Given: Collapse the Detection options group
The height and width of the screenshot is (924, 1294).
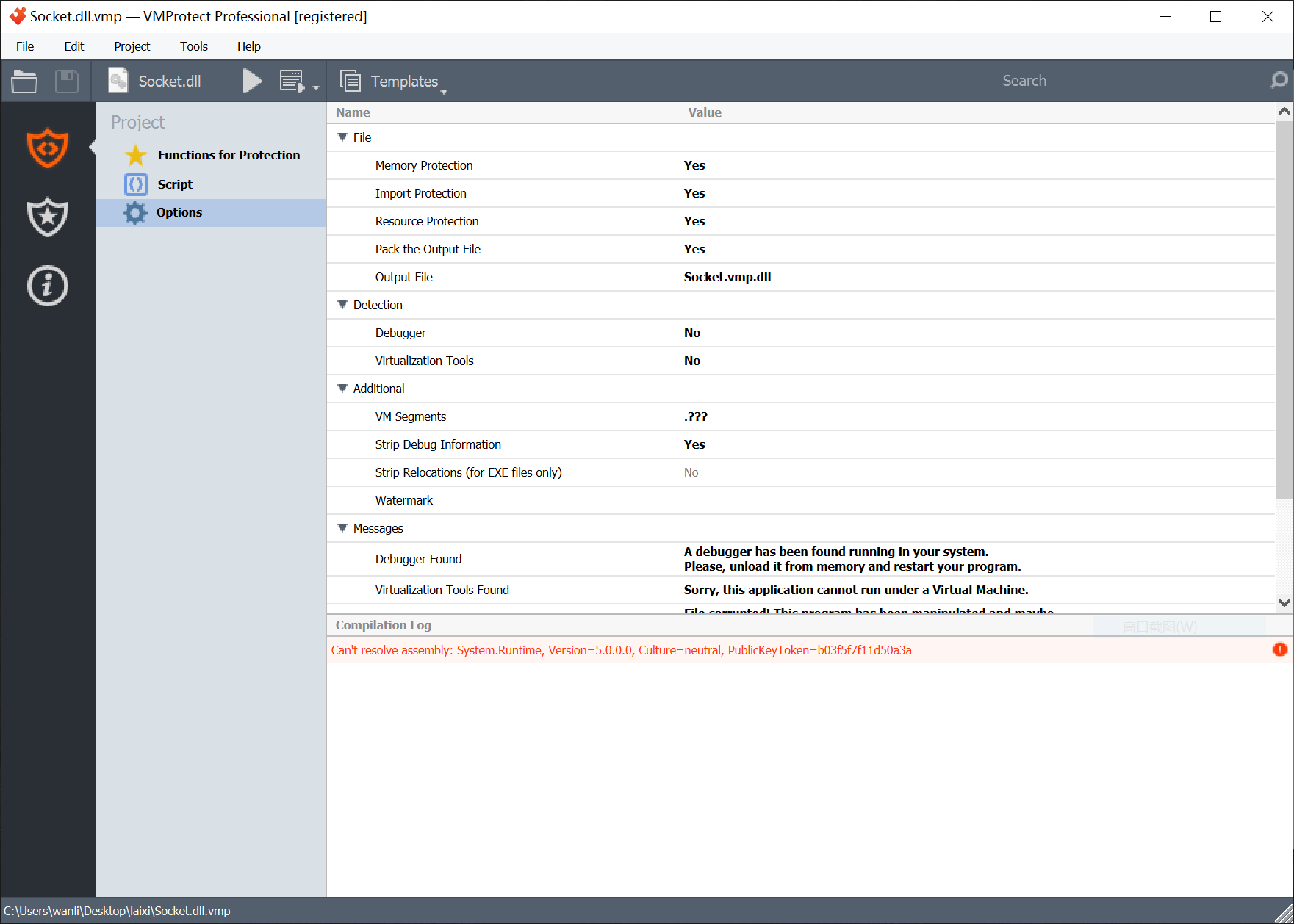Looking at the screenshot, I should tap(342, 305).
